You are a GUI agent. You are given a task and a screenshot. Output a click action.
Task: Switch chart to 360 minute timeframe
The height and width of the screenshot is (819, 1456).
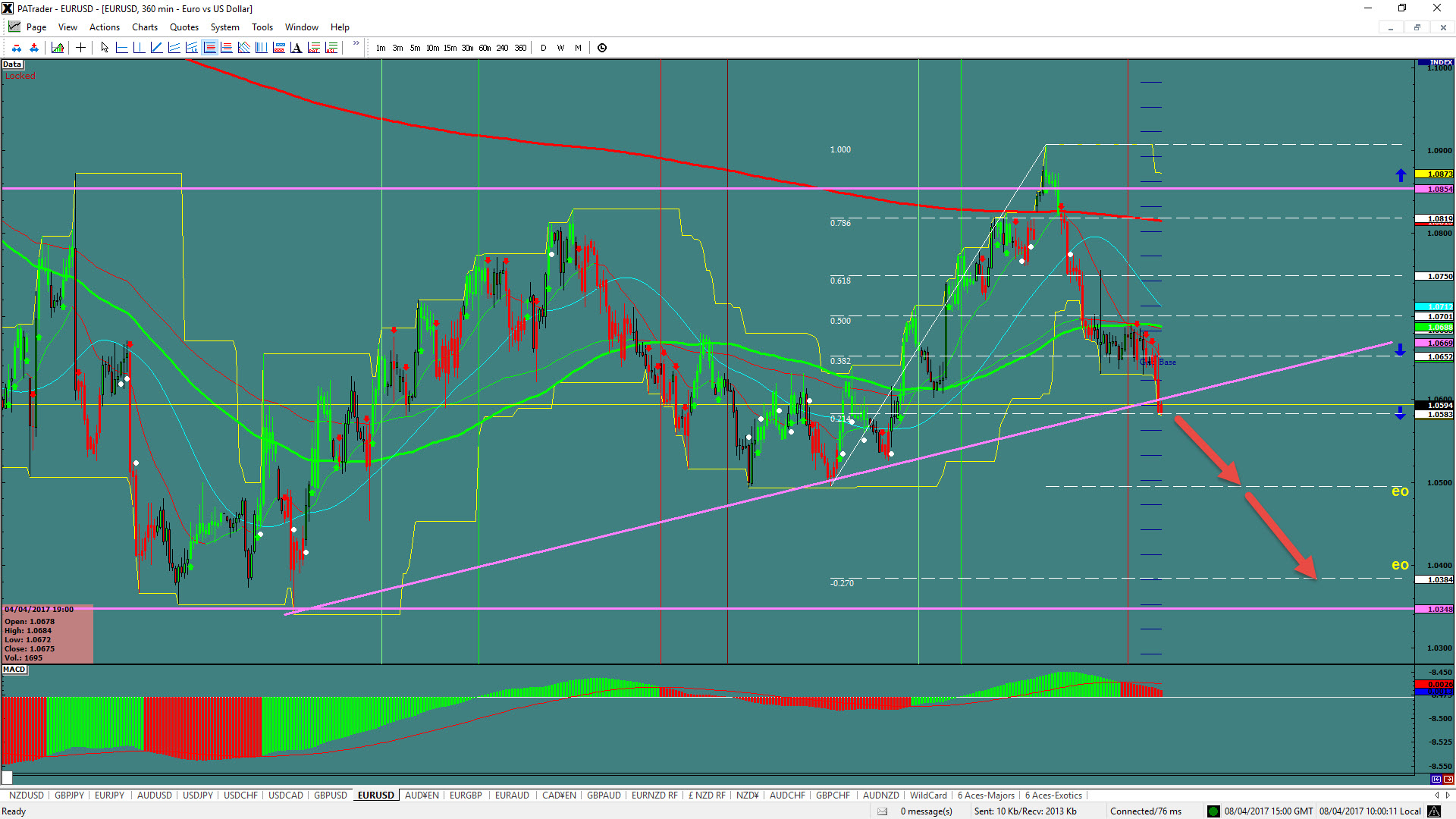point(520,48)
